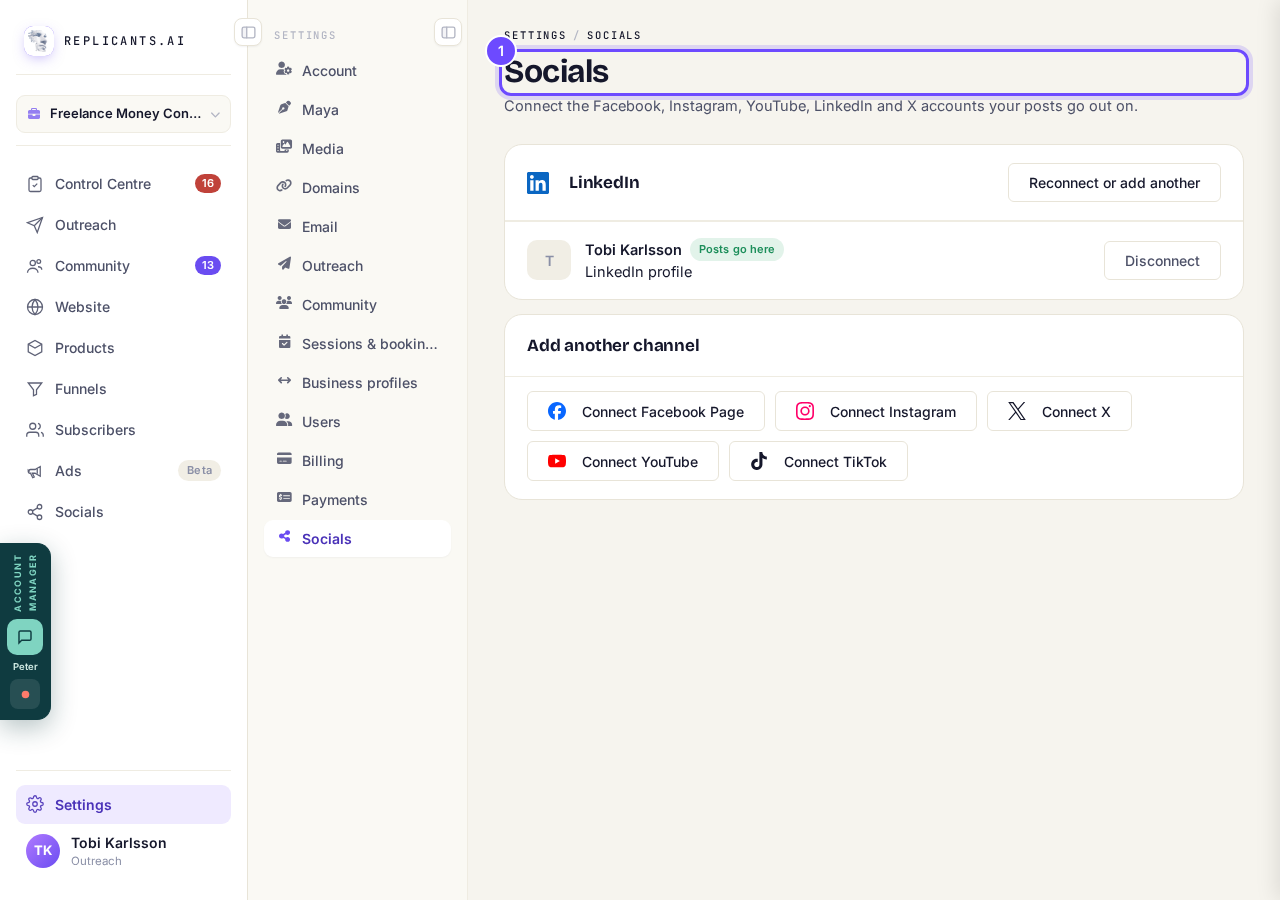Click the Posts go here badge
This screenshot has height=900, width=1280.
(737, 249)
